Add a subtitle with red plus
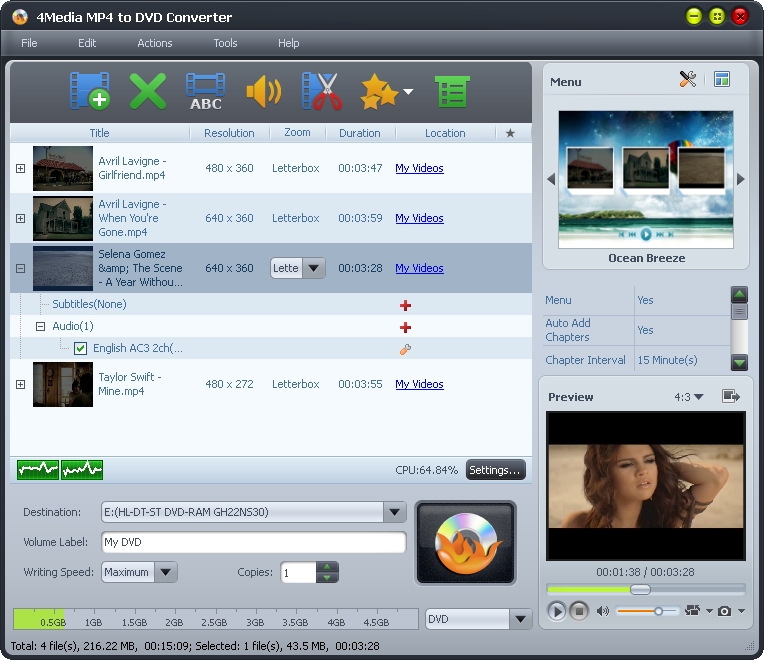This screenshot has height=660, width=764. (405, 305)
